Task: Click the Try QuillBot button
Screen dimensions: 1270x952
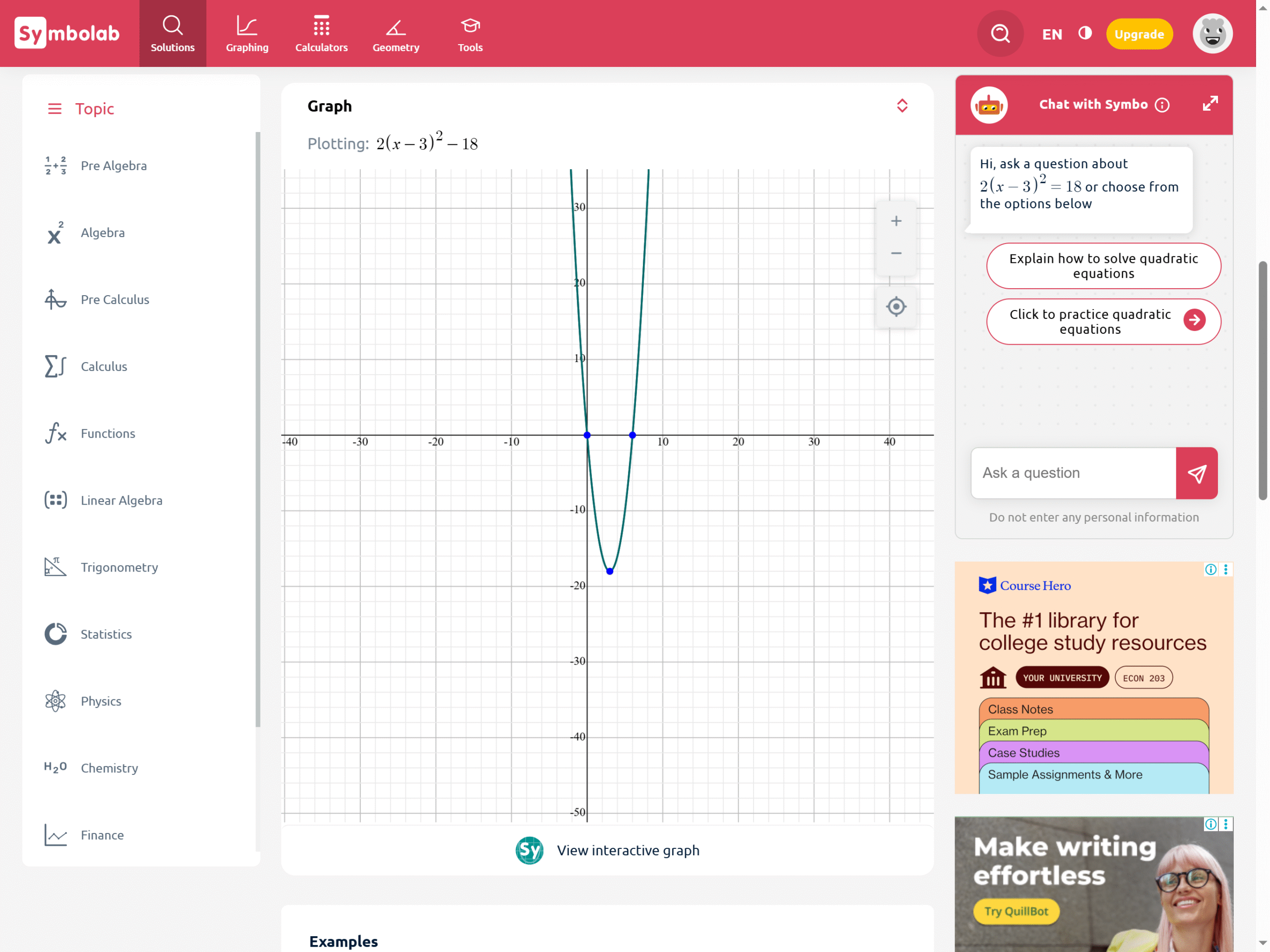Action: click(x=1016, y=911)
